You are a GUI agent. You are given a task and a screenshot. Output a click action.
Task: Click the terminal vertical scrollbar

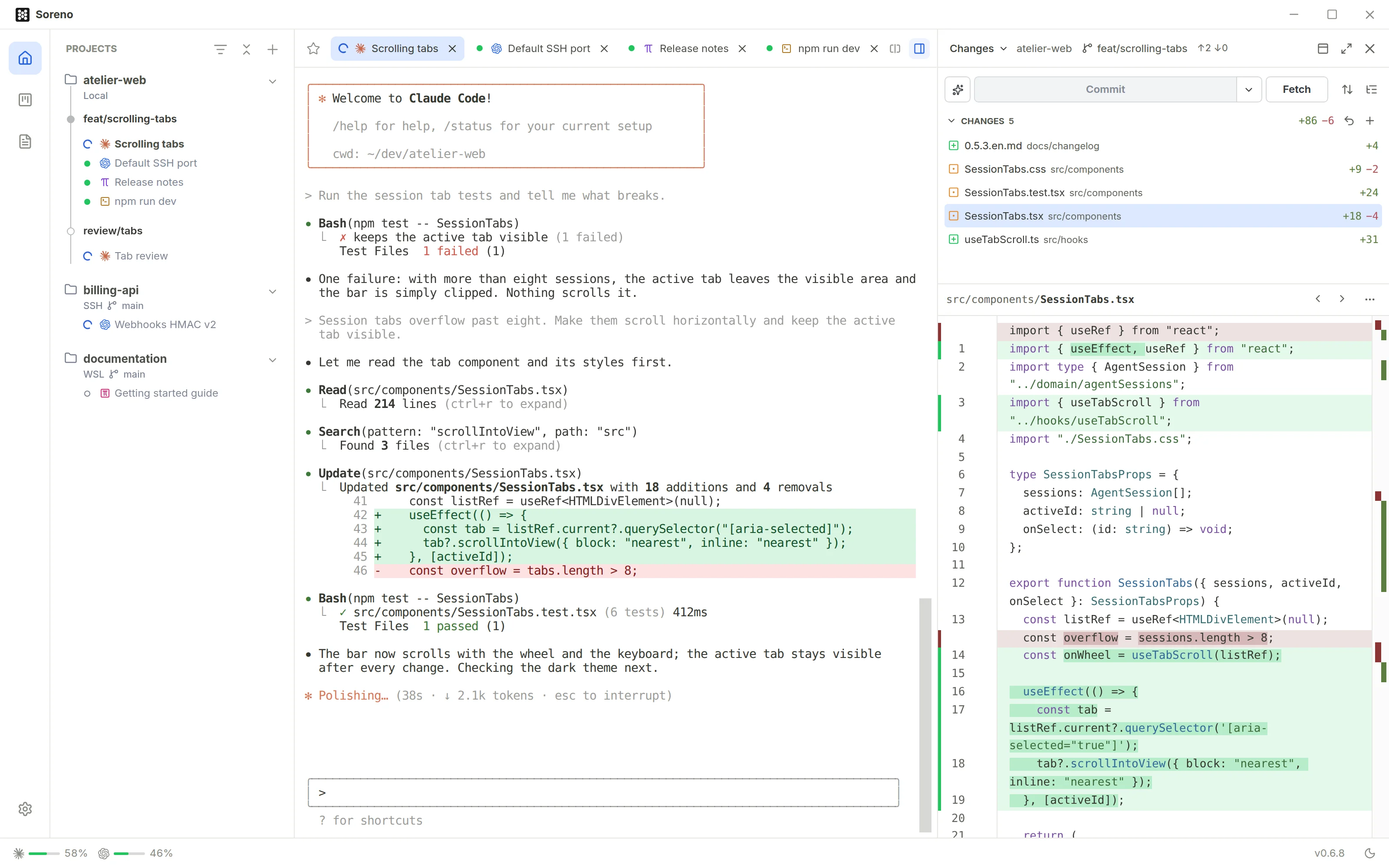(x=925, y=715)
